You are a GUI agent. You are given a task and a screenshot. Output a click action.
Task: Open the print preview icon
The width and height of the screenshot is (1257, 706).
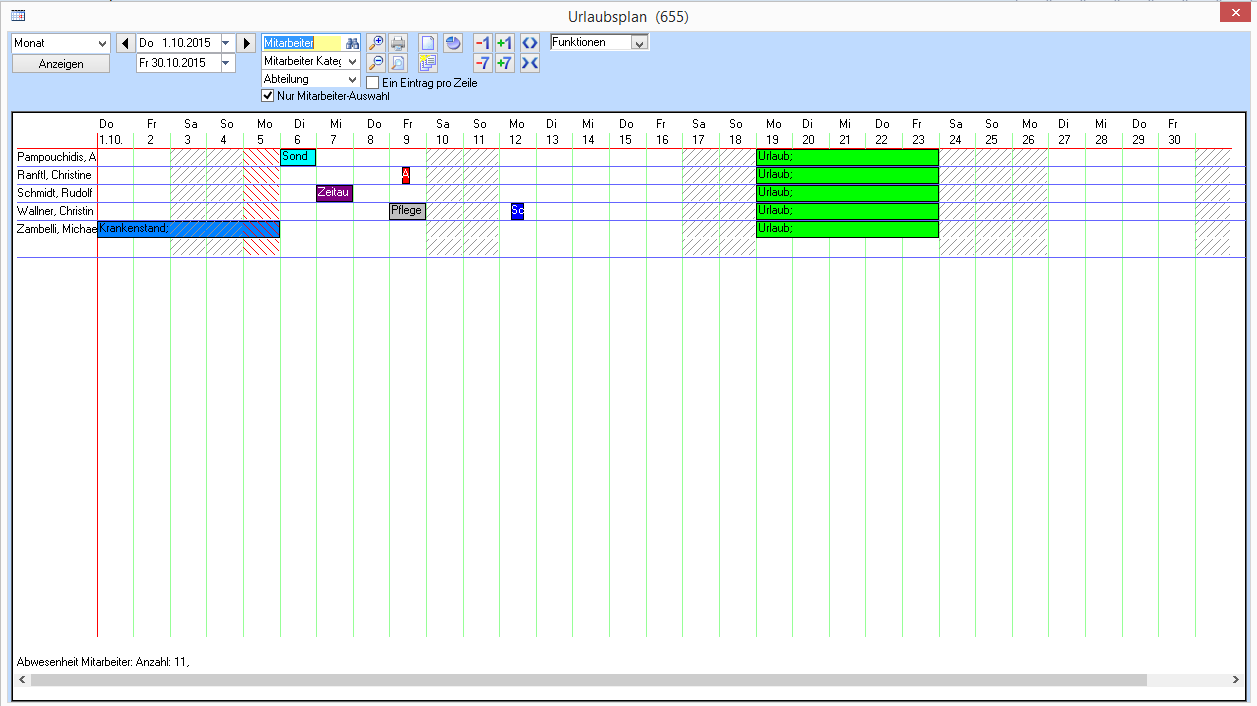398,63
